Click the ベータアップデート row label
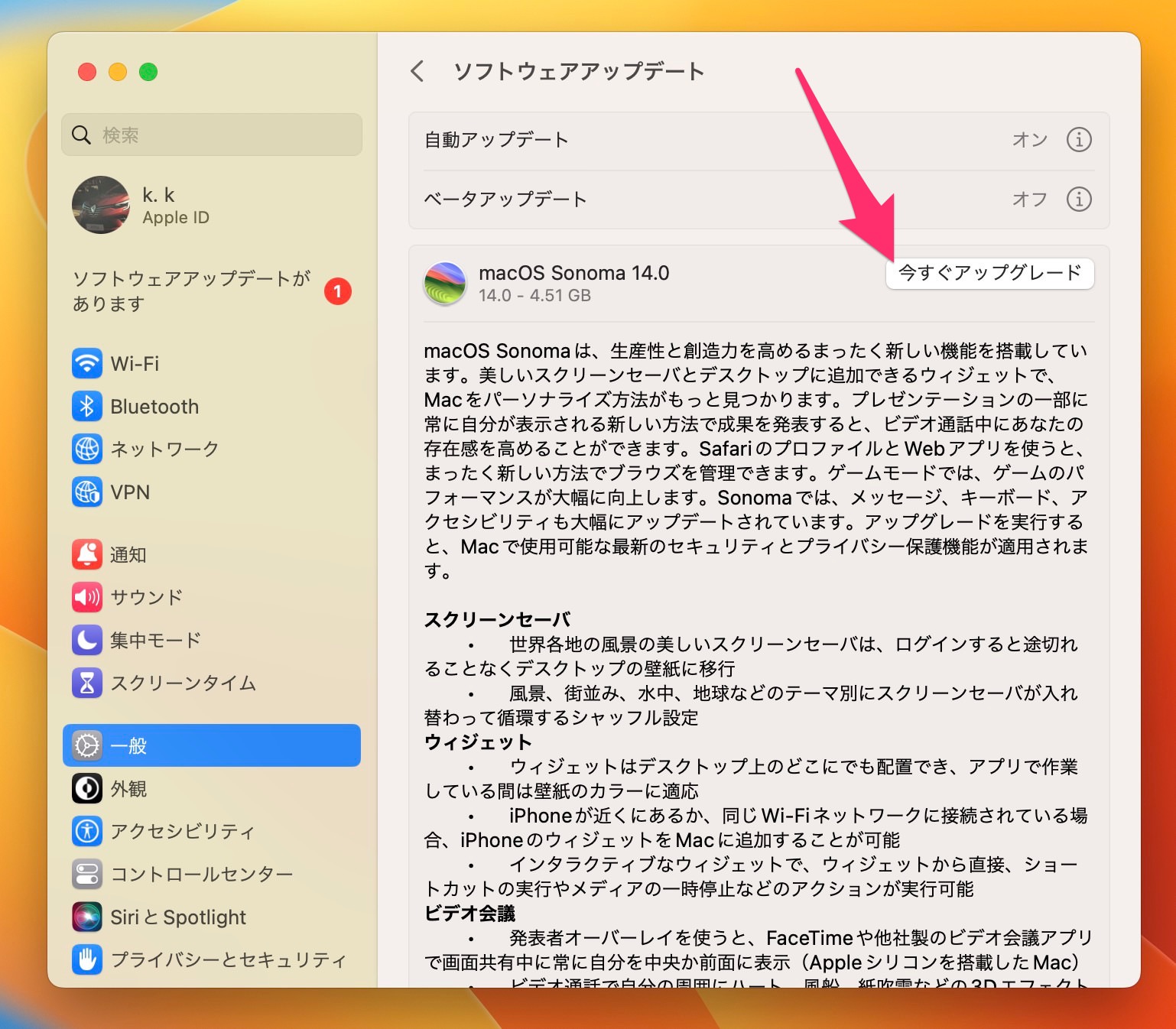 [x=505, y=200]
